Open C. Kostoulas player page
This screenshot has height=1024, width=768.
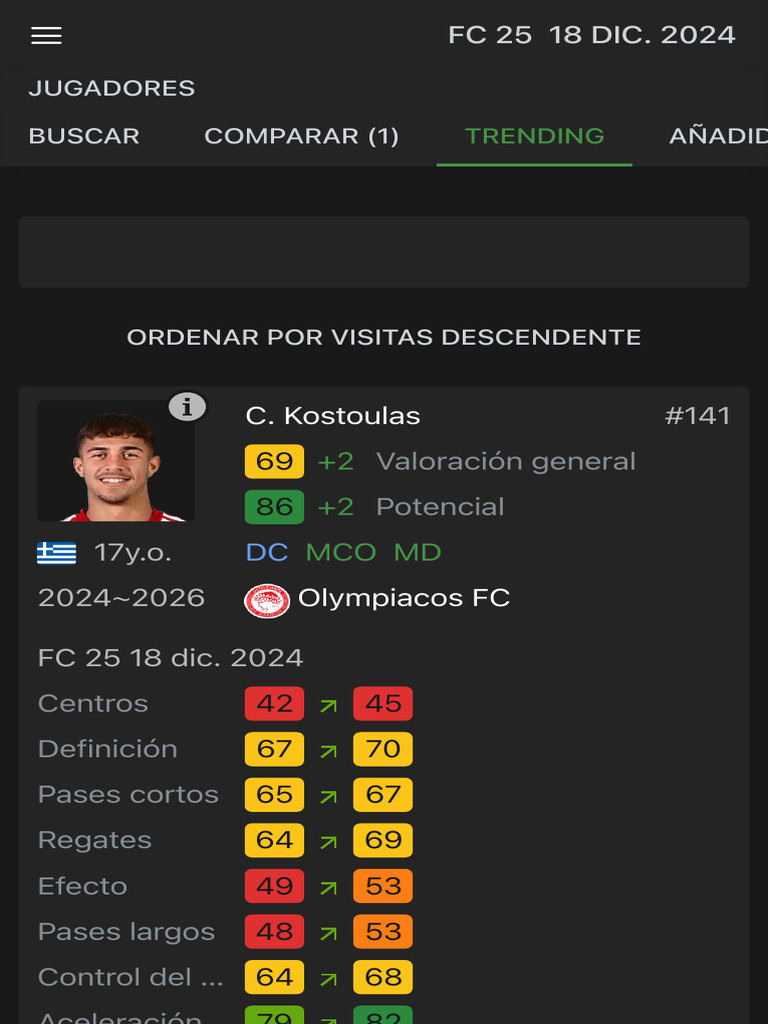(333, 416)
